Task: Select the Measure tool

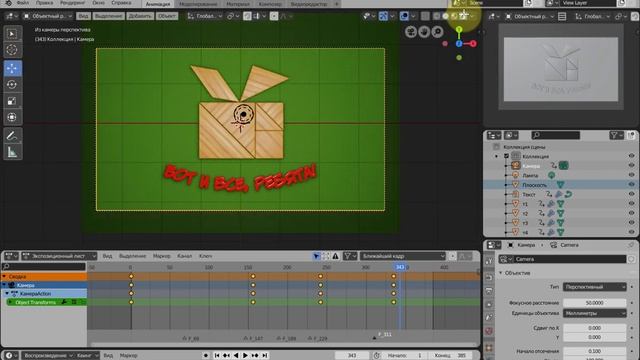Action: tap(12, 152)
